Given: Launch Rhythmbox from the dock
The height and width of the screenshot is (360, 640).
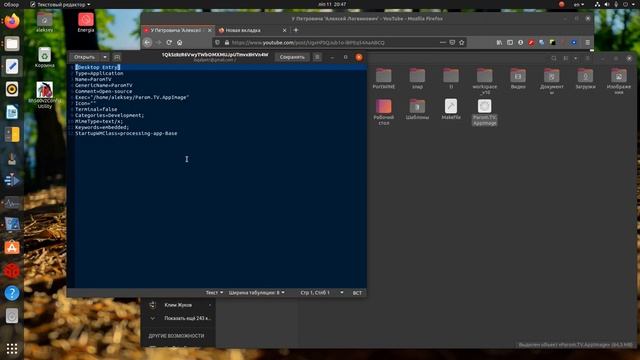Looking at the screenshot, I should (12, 89).
